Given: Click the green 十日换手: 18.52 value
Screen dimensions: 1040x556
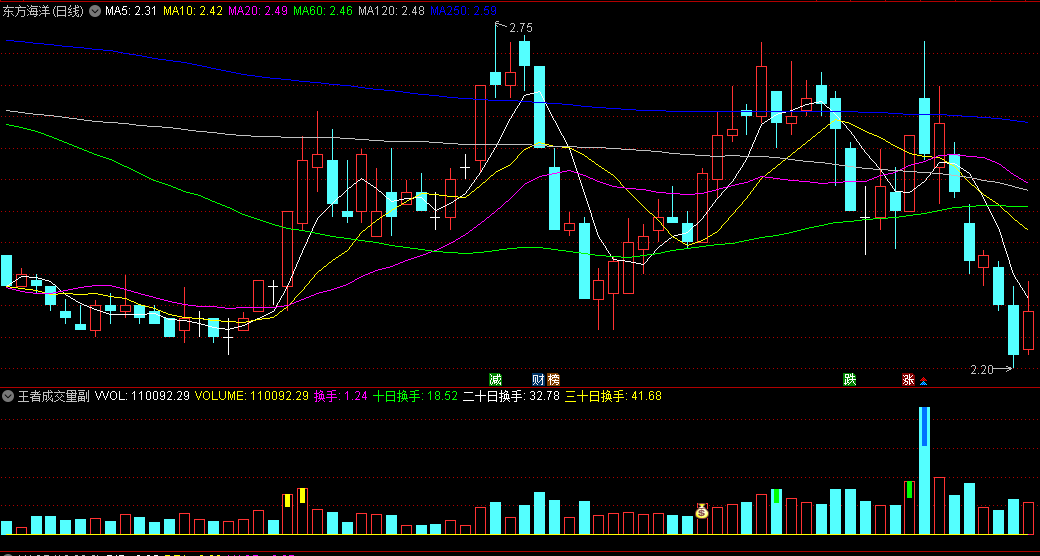Looking at the screenshot, I should coord(415,396).
